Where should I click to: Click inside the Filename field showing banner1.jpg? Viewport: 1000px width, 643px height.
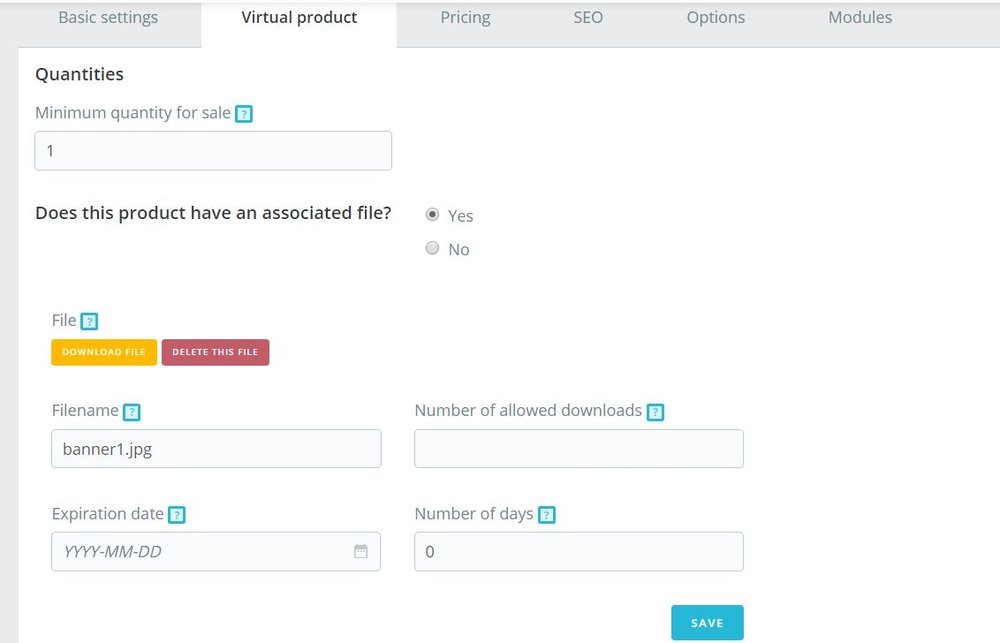pos(216,449)
